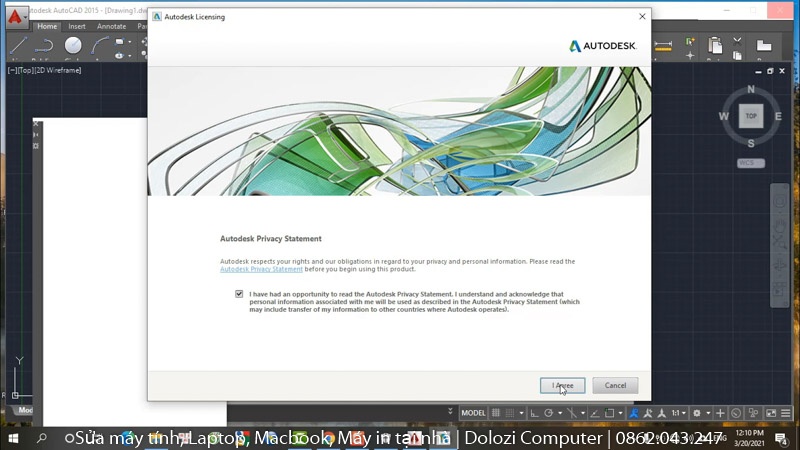Image resolution: width=800 pixels, height=450 pixels.
Task: Toggle the highlighted annotation visibility icon
Action: coord(634,413)
